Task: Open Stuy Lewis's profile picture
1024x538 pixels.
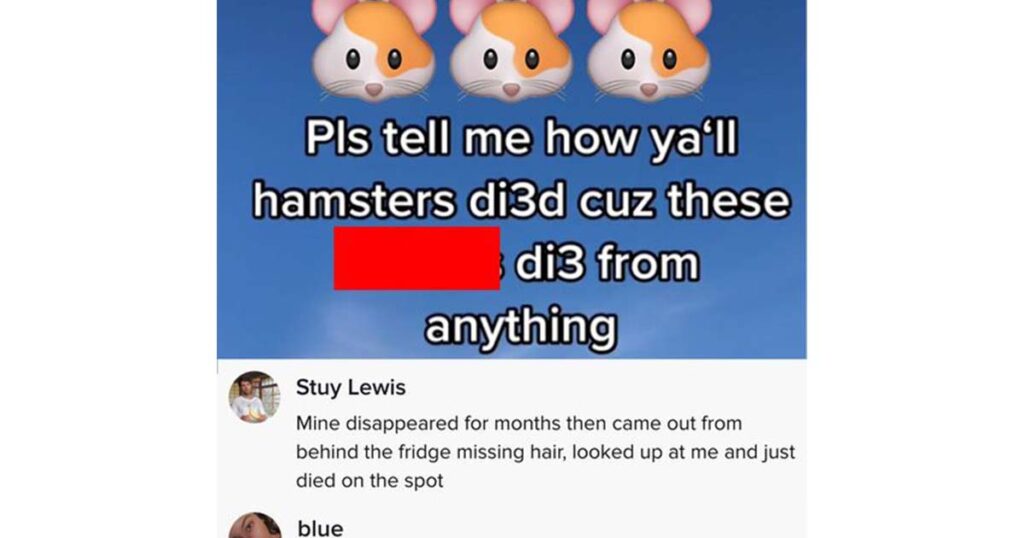Action: pyautogui.click(x=254, y=397)
